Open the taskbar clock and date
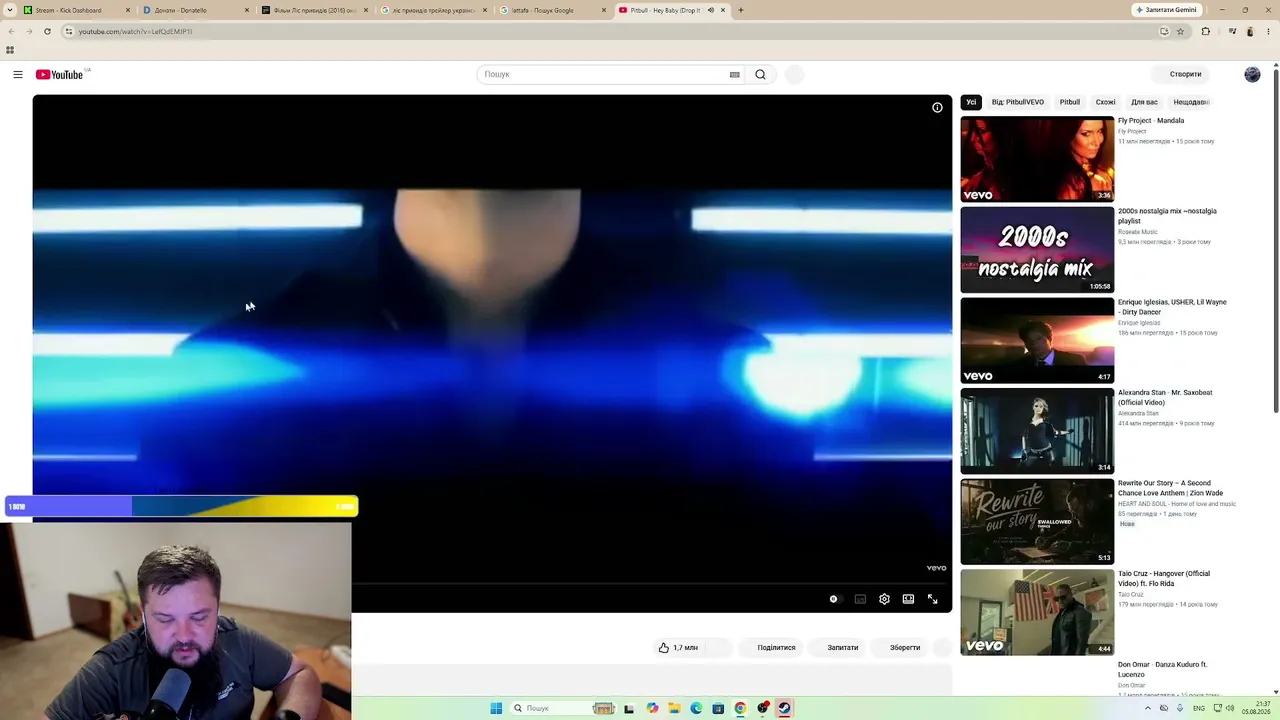1280x720 pixels. point(1257,708)
